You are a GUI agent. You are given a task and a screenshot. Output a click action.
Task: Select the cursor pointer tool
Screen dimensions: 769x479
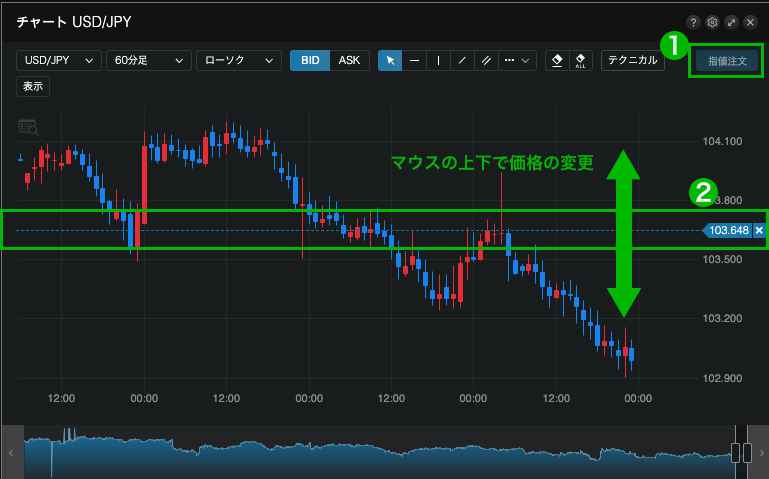click(x=391, y=61)
